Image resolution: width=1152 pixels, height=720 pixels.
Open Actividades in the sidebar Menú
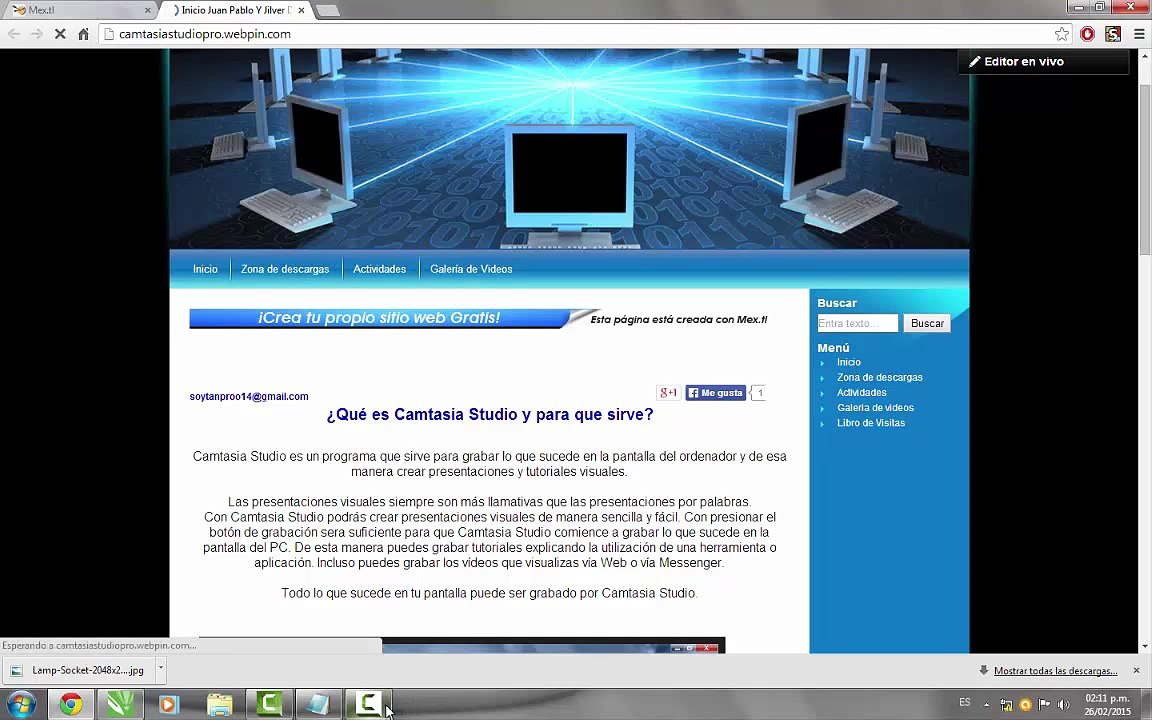tap(862, 392)
